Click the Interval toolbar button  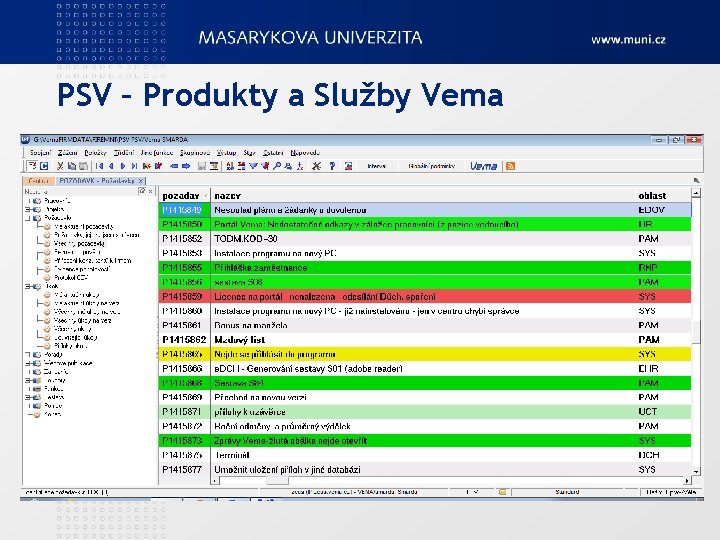pyautogui.click(x=377, y=166)
